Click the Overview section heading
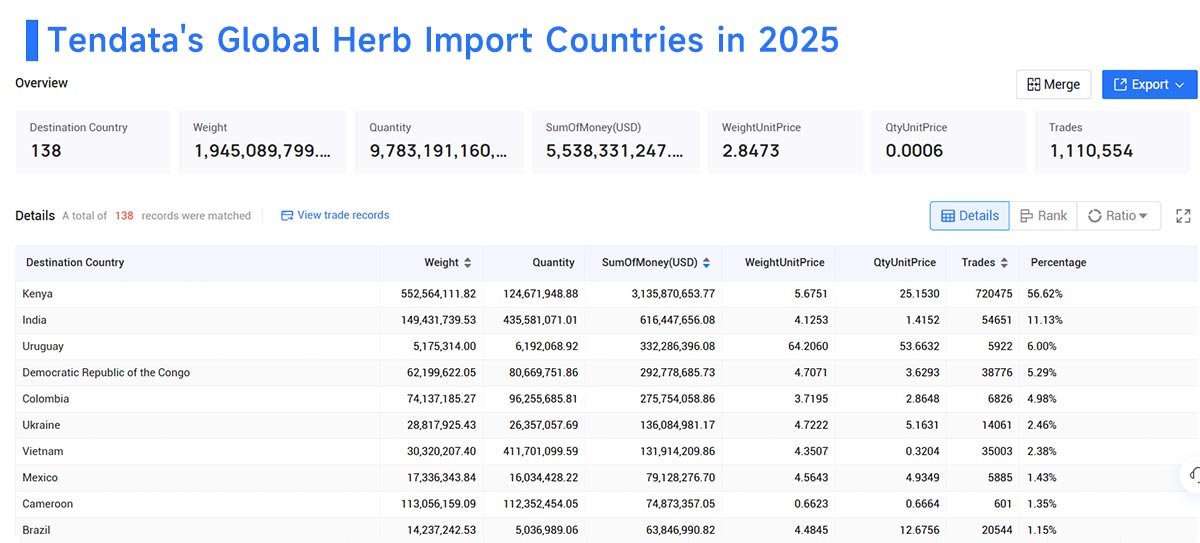The image size is (1200, 543). click(x=42, y=83)
